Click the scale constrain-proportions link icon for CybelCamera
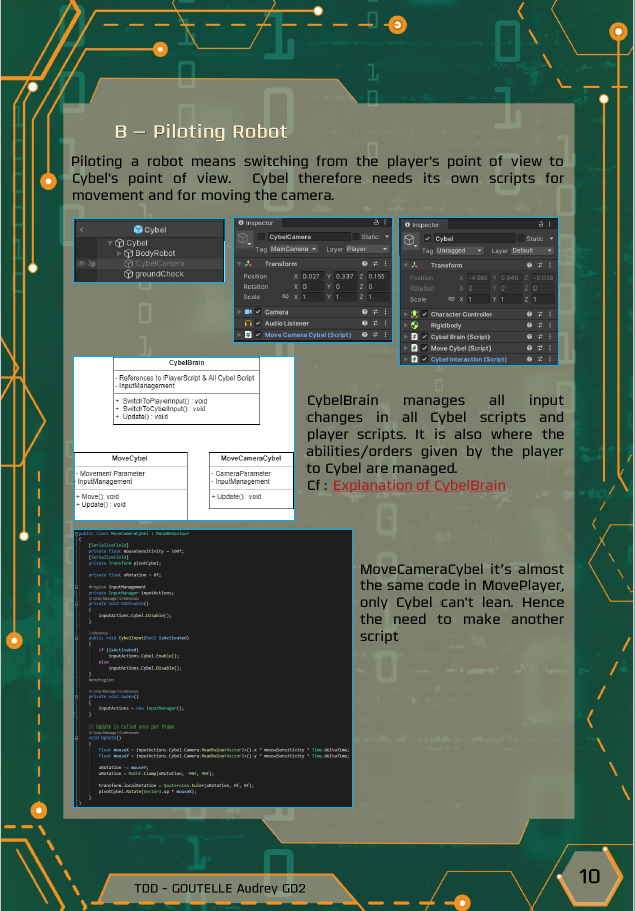635x911 pixels. 285,297
